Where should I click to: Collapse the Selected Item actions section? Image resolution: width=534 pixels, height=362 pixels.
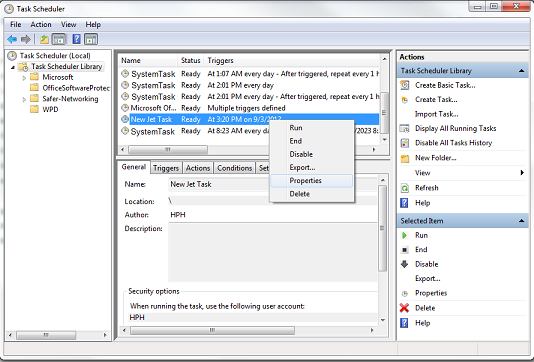coord(521,221)
